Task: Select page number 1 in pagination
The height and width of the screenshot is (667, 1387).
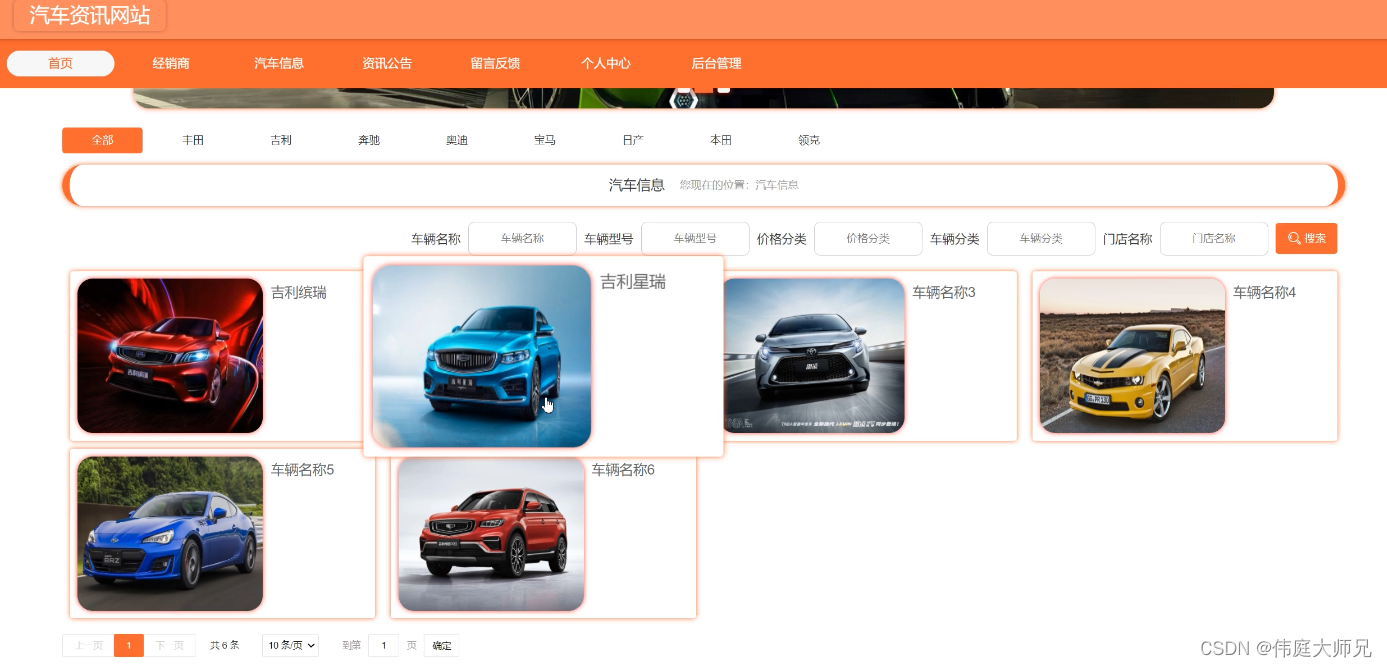Action: (129, 645)
